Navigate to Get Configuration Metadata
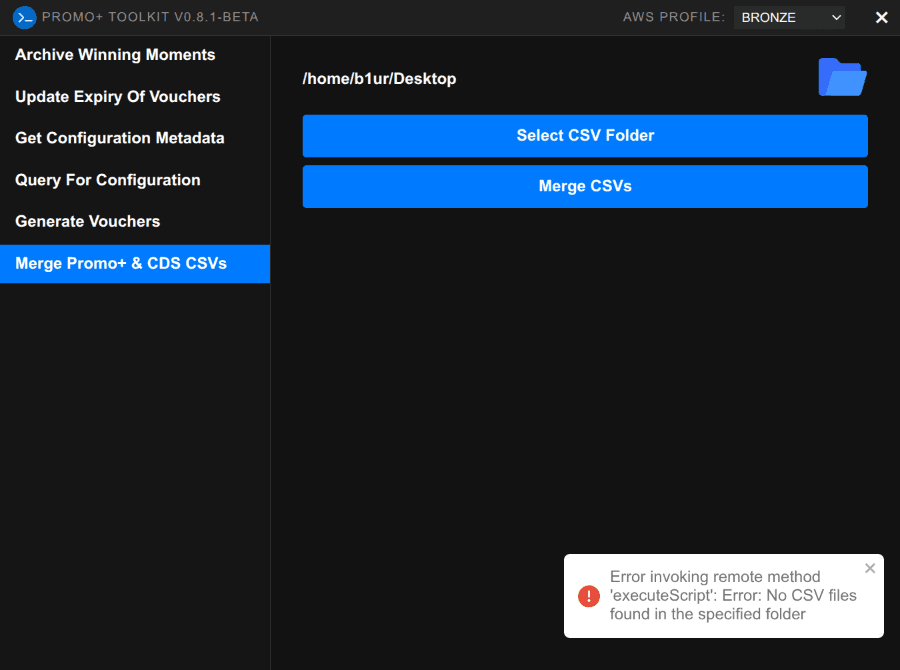Viewport: 900px width, 670px height. (x=119, y=138)
